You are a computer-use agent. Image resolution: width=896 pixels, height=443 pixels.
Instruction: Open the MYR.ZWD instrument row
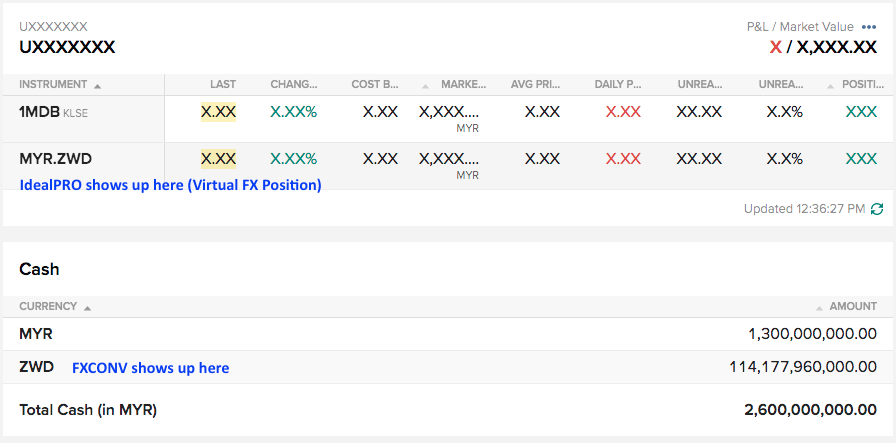coord(448,166)
